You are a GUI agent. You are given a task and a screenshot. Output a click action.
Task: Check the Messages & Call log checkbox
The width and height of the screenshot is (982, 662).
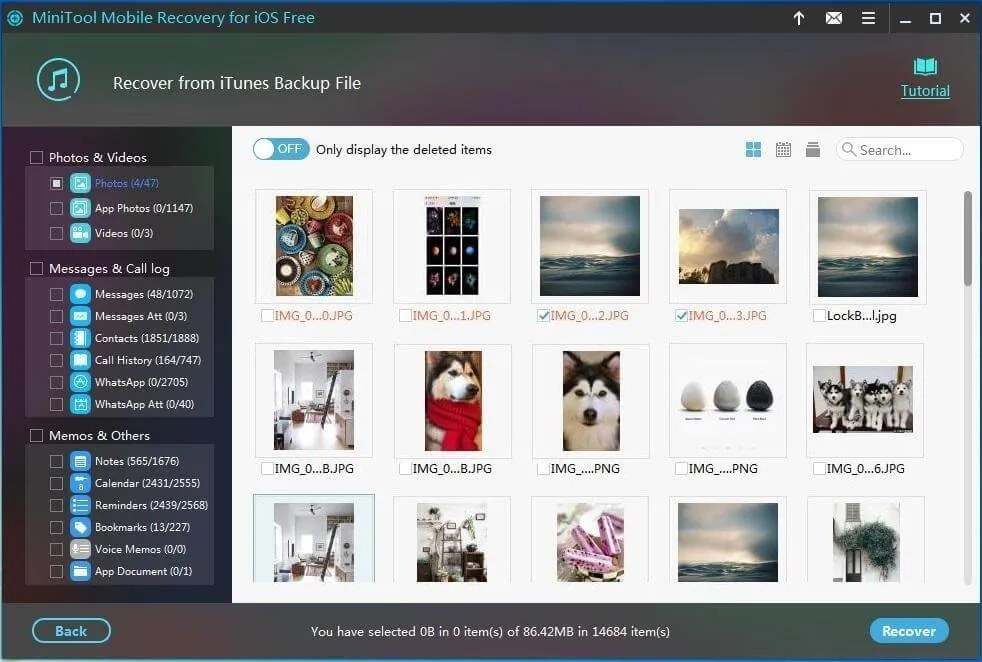point(36,268)
